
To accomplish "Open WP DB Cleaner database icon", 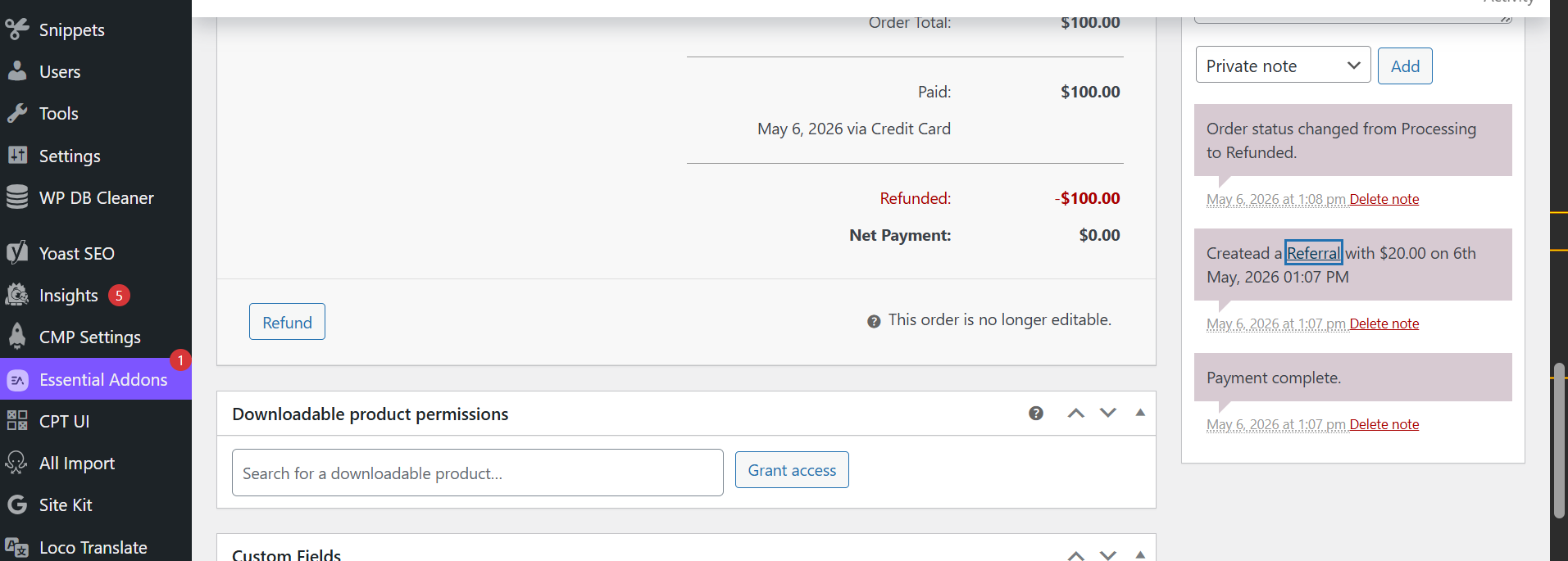I will pos(17,197).
